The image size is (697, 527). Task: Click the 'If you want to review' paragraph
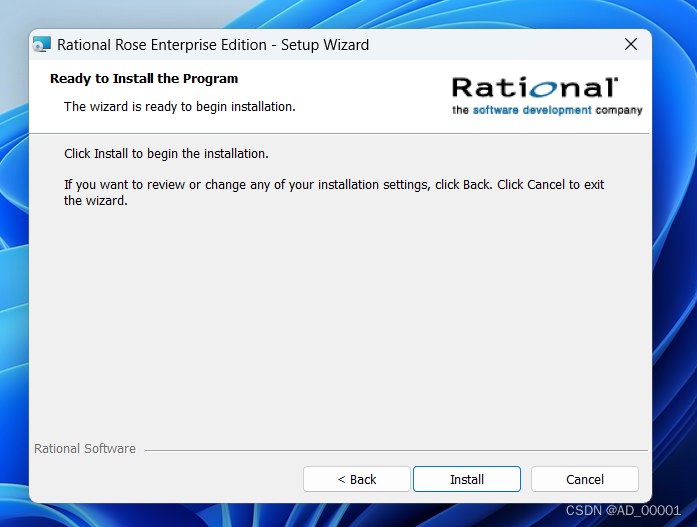tap(334, 192)
